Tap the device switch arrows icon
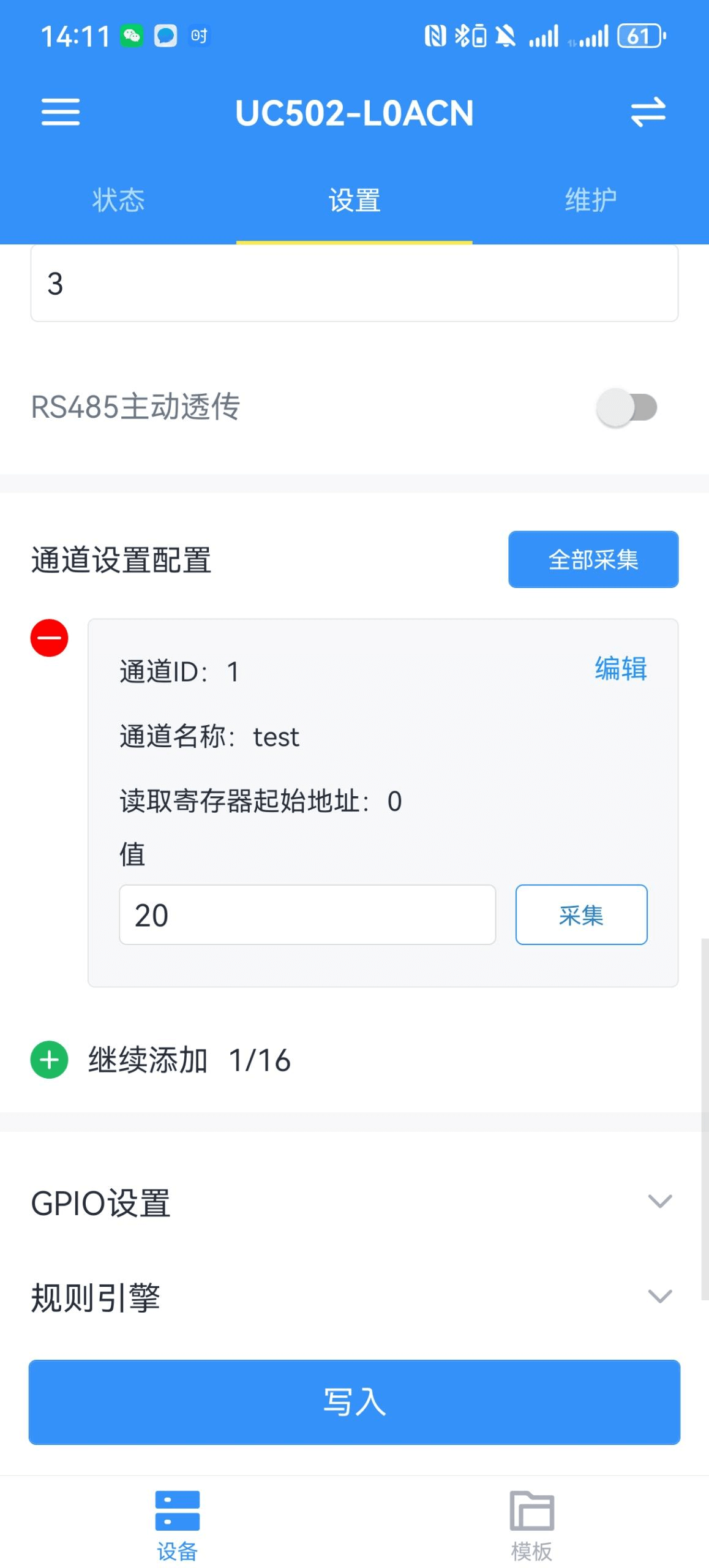The image size is (709, 1568). coord(648,112)
